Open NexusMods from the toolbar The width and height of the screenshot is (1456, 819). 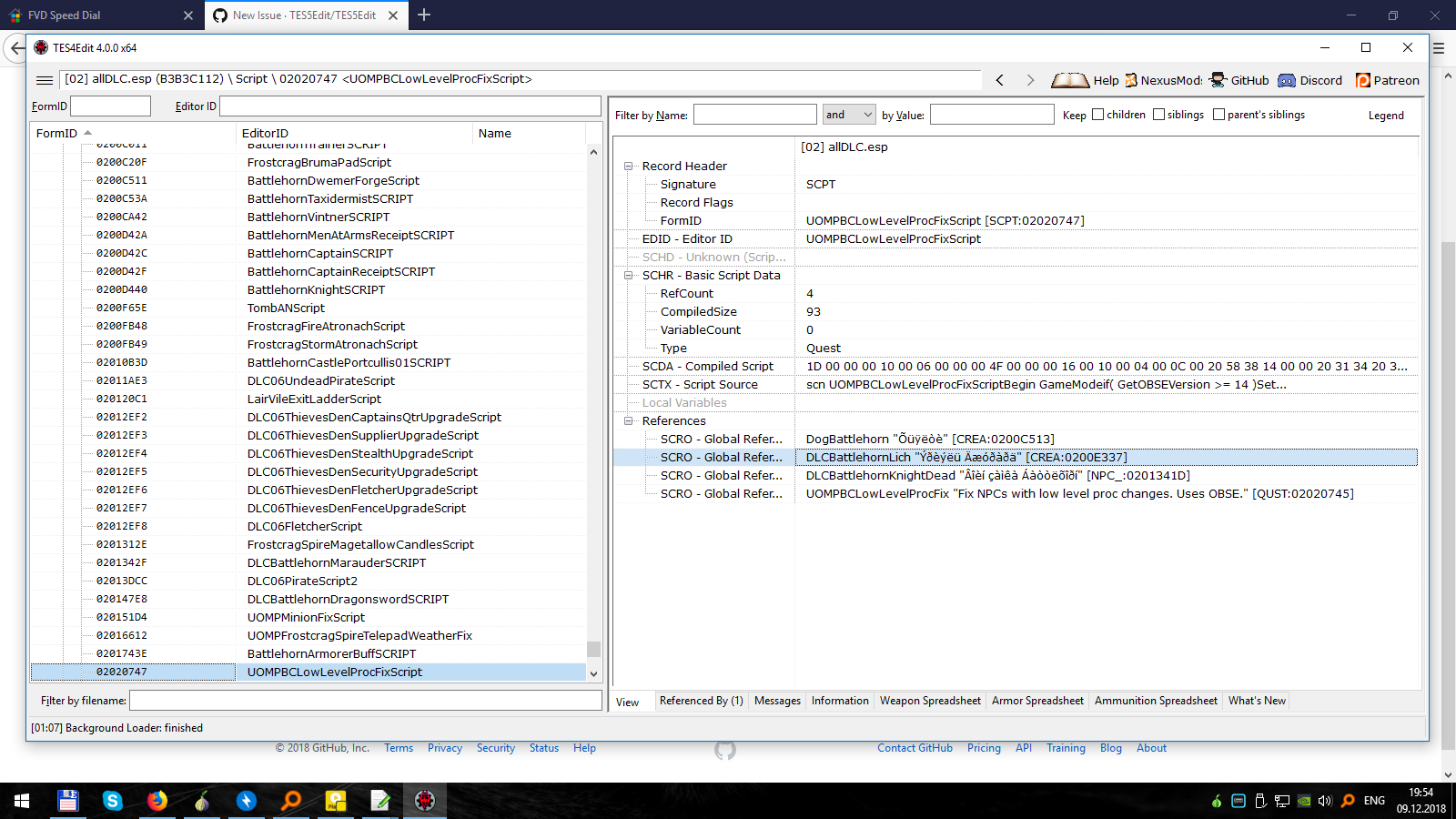pos(1131,80)
